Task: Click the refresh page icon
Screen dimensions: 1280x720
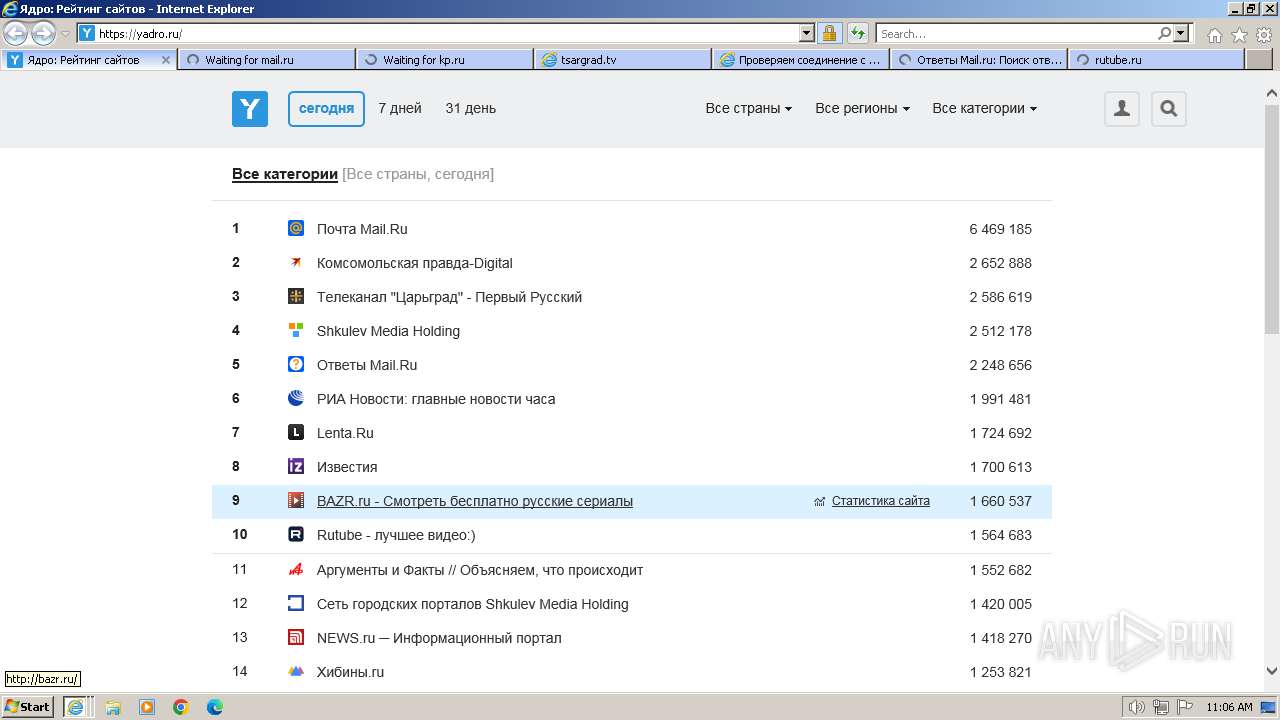Action: (857, 33)
